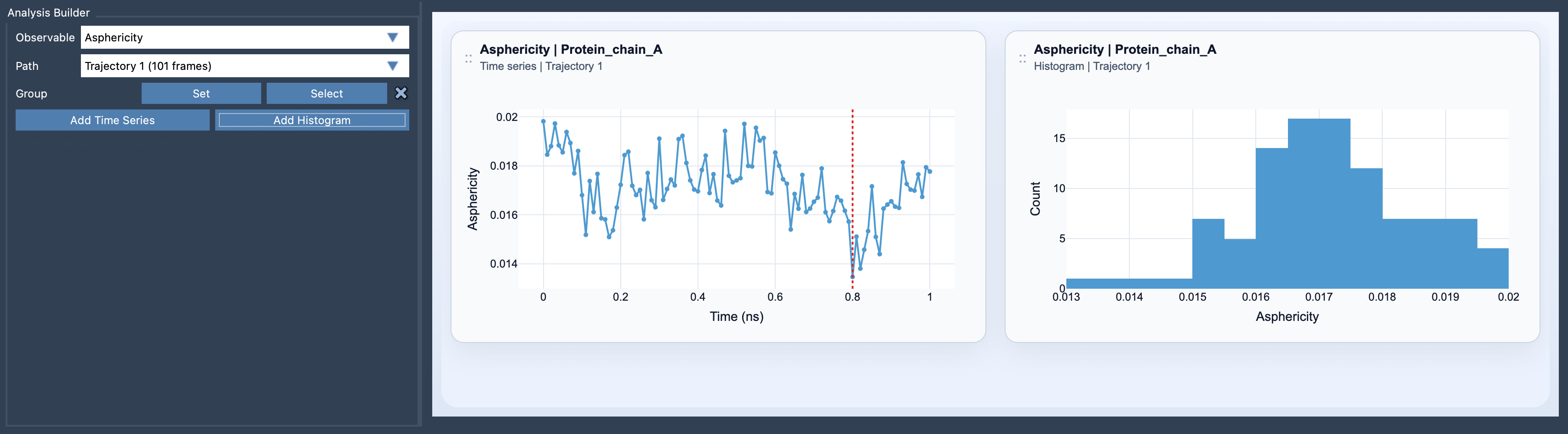
Task: Click the Set button for Group
Action: (201, 93)
